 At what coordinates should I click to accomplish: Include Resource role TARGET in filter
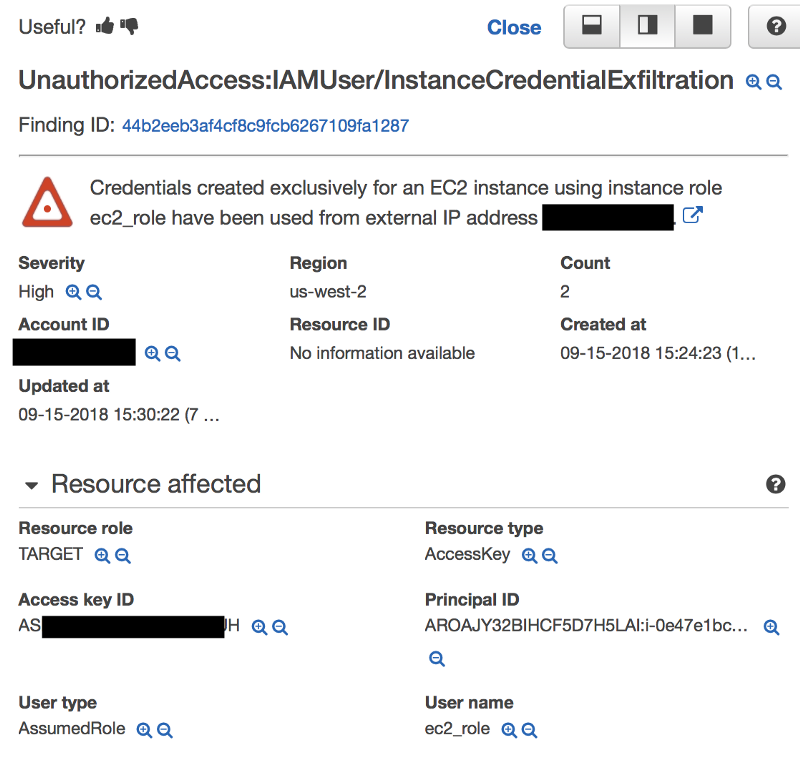102,555
